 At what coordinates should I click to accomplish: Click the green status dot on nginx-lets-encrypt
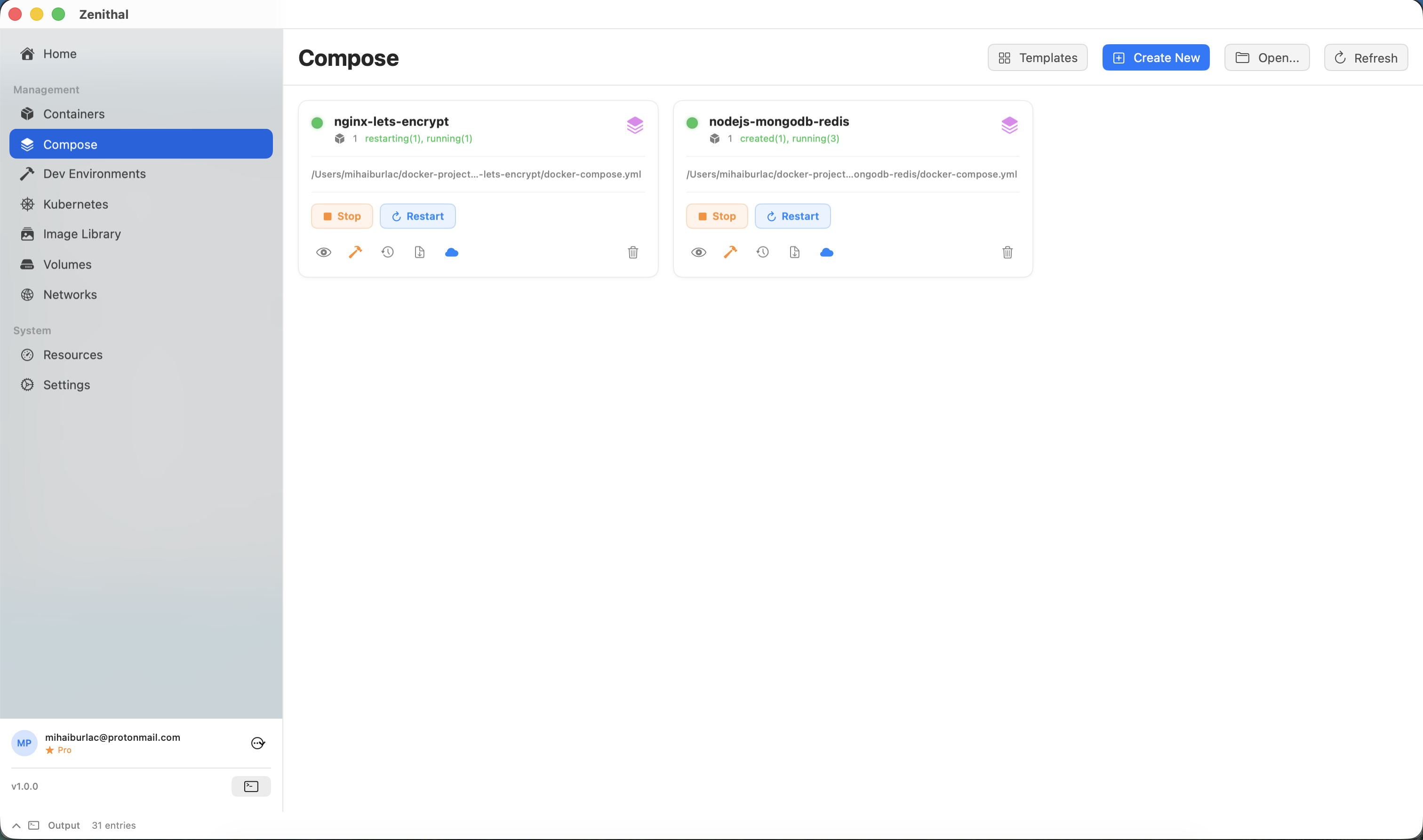pos(317,122)
